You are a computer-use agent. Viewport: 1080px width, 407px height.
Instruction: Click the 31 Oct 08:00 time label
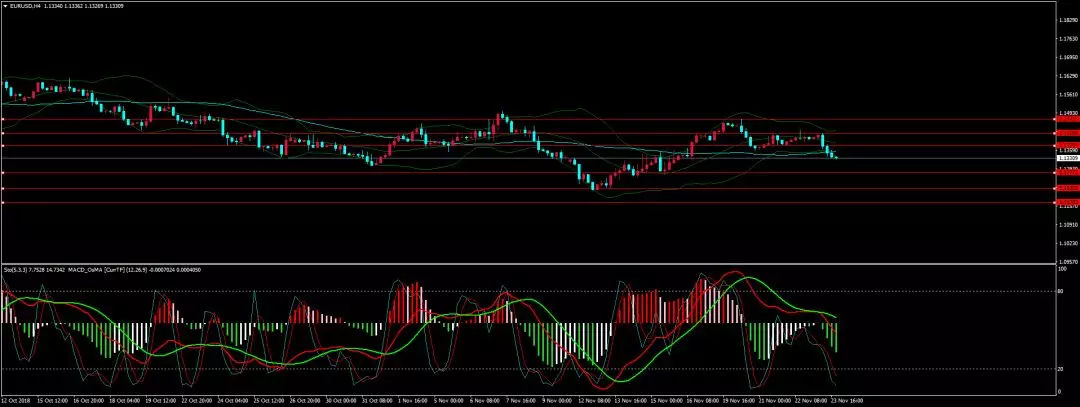click(378, 399)
